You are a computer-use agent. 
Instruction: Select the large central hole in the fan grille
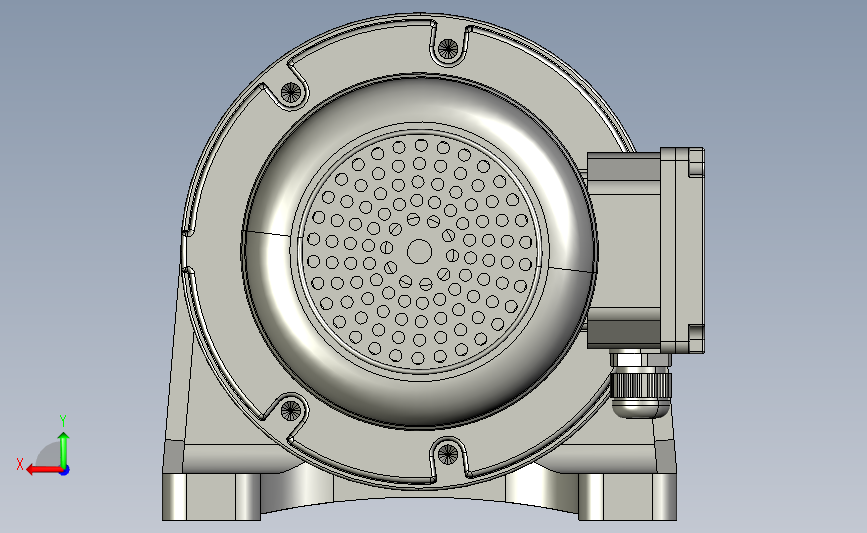click(x=419, y=252)
